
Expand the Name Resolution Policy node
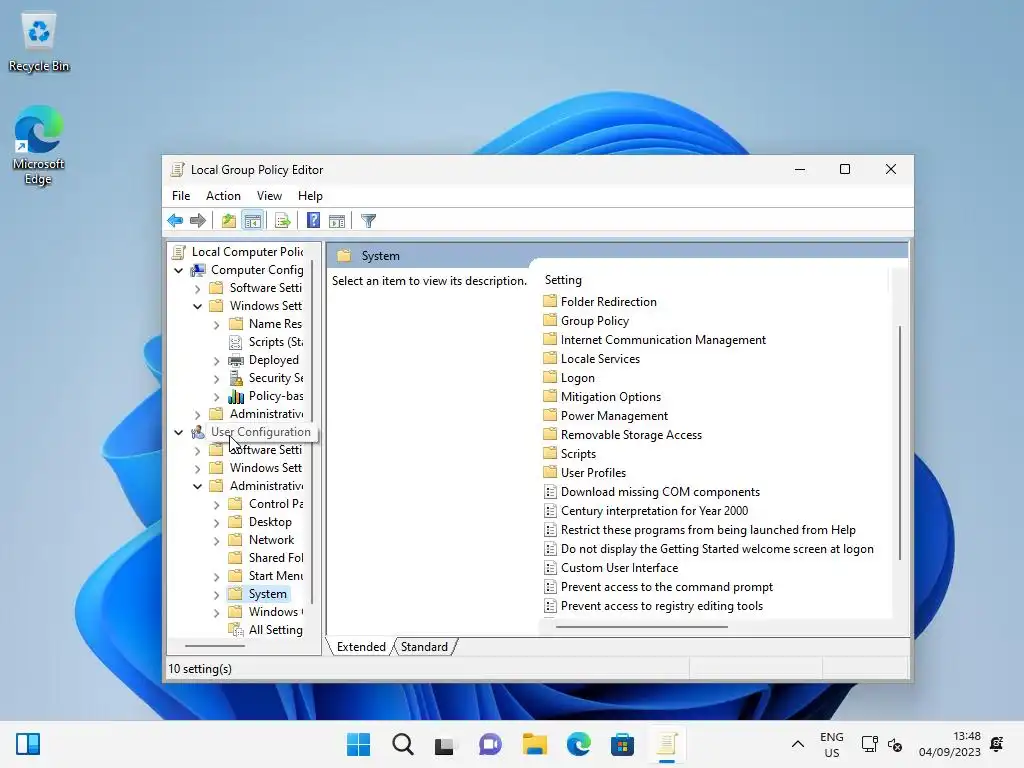pyautogui.click(x=216, y=324)
